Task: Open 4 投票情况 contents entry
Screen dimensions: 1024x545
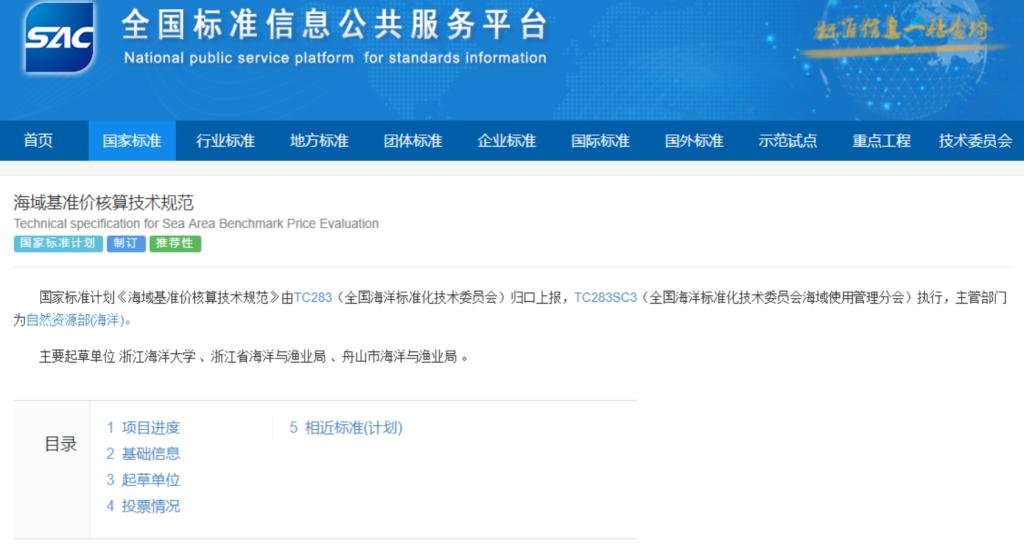Action: click(x=143, y=506)
